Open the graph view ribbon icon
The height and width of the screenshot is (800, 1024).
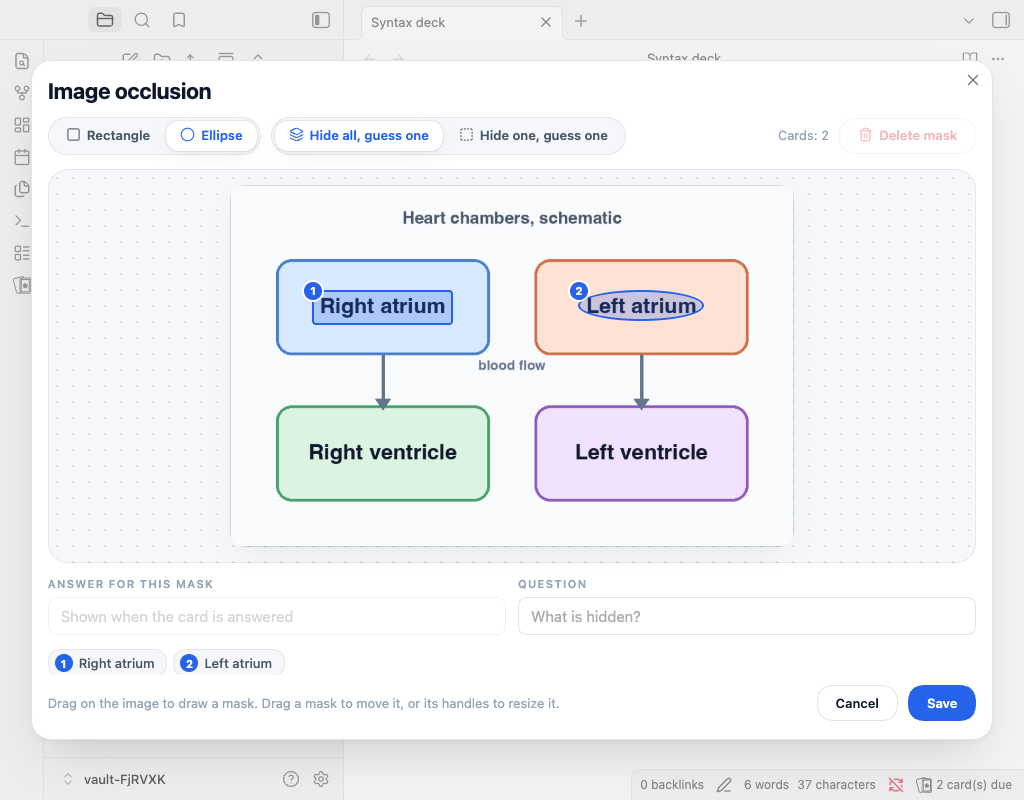coord(22,93)
